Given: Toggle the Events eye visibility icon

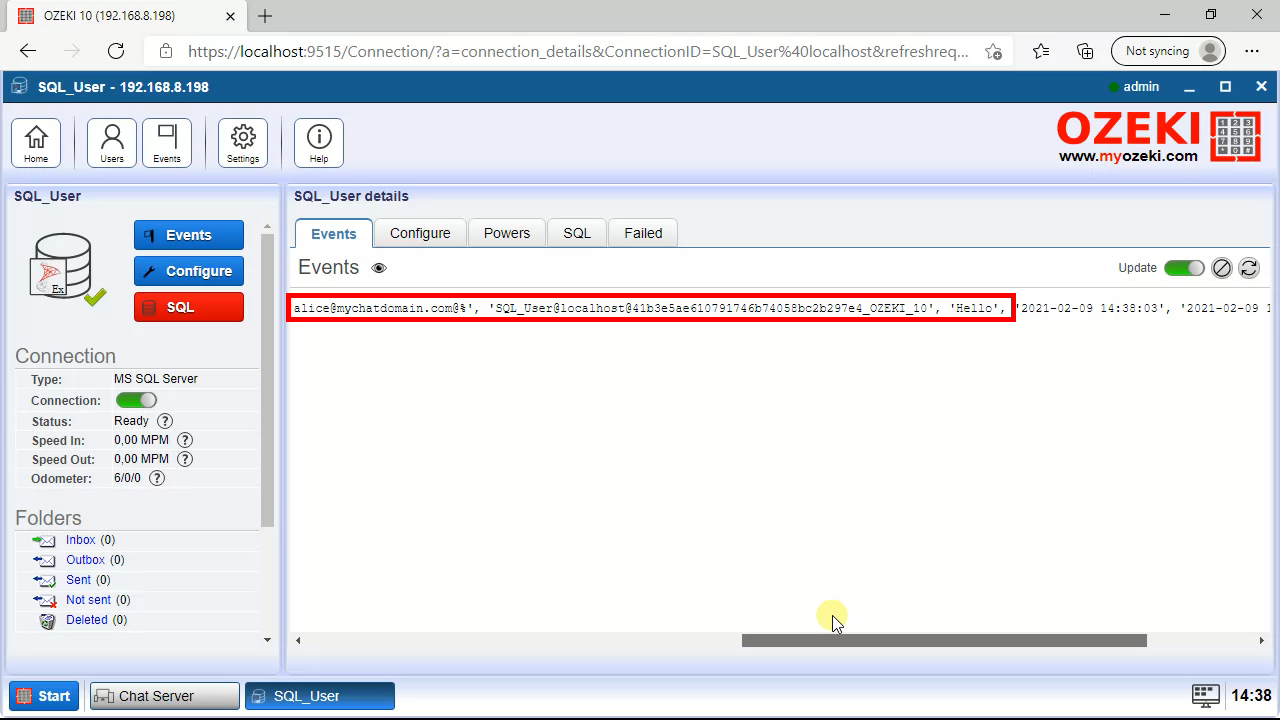Looking at the screenshot, I should tap(379, 268).
